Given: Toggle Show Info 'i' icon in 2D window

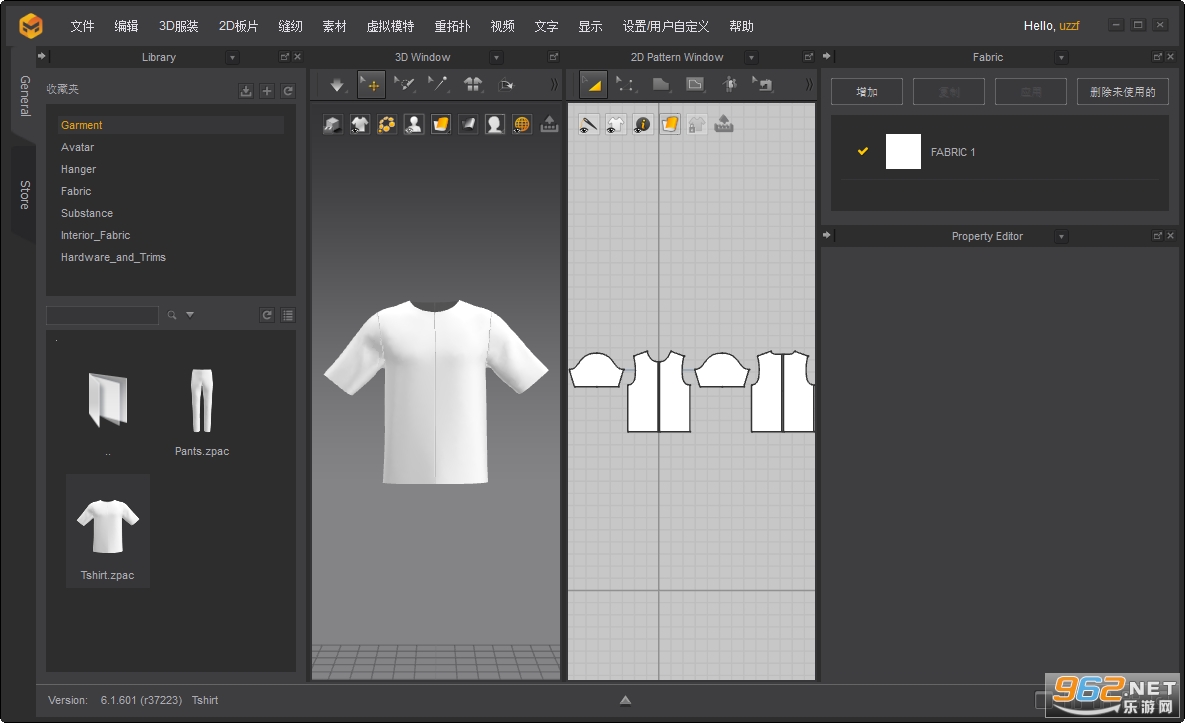Looking at the screenshot, I should [642, 124].
